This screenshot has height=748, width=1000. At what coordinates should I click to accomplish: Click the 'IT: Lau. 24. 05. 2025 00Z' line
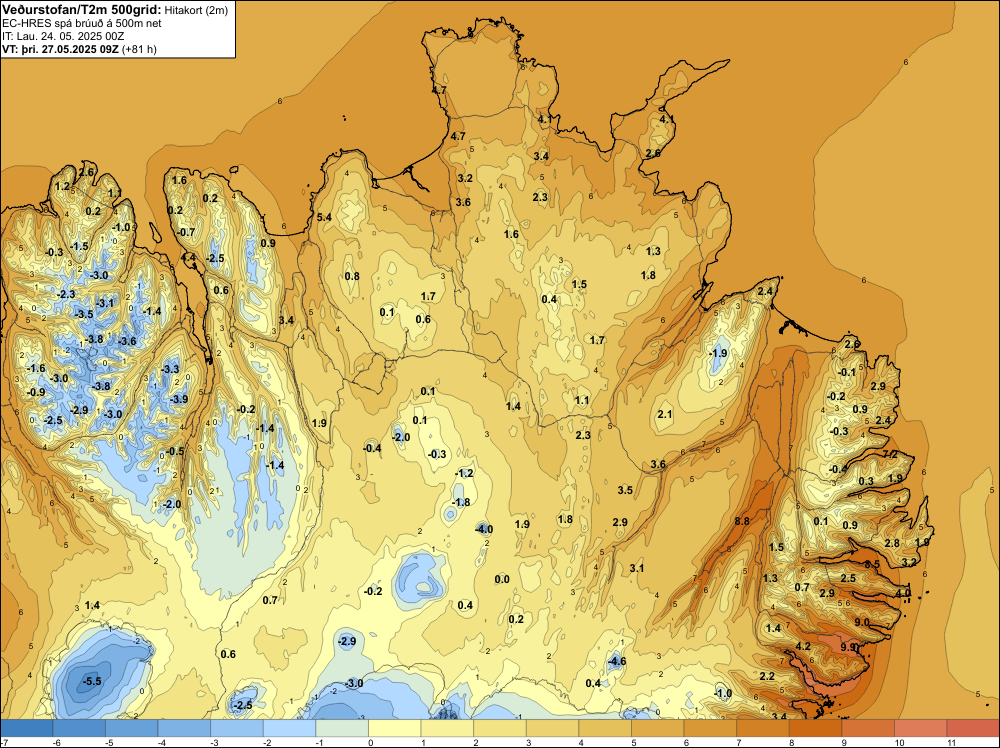tap(63, 36)
